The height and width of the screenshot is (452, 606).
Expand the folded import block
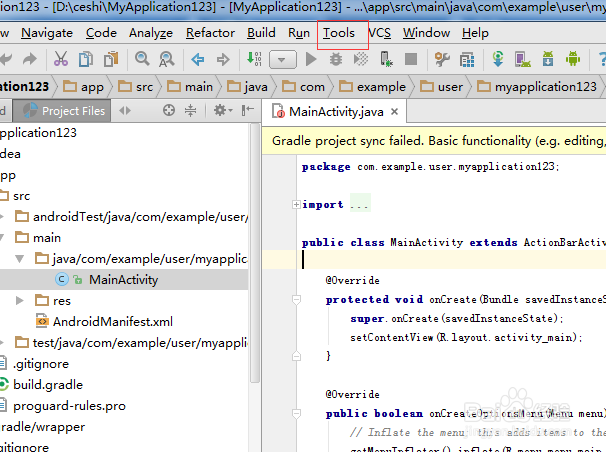tap(296, 204)
